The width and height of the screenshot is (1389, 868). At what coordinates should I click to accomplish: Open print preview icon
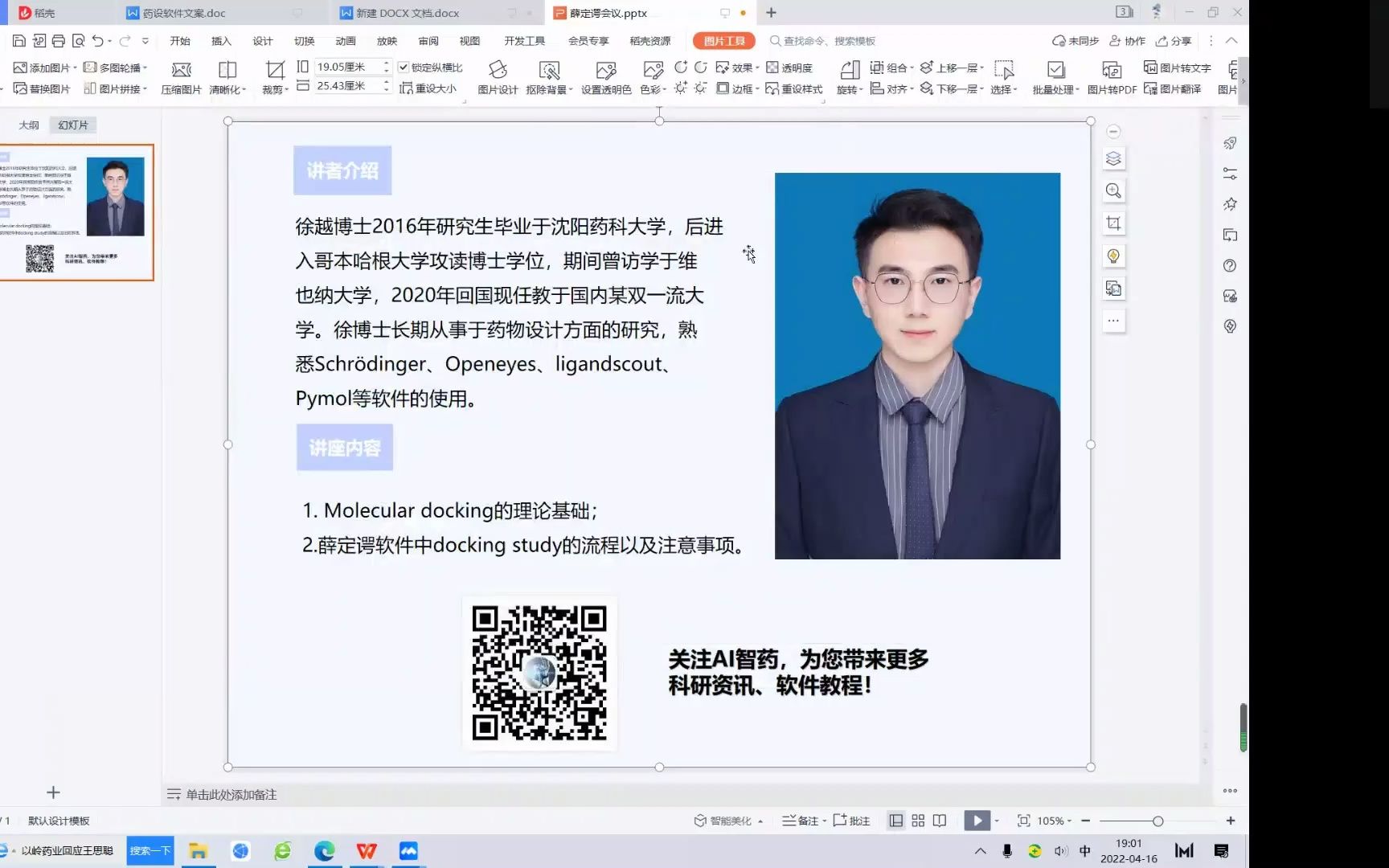pos(78,41)
